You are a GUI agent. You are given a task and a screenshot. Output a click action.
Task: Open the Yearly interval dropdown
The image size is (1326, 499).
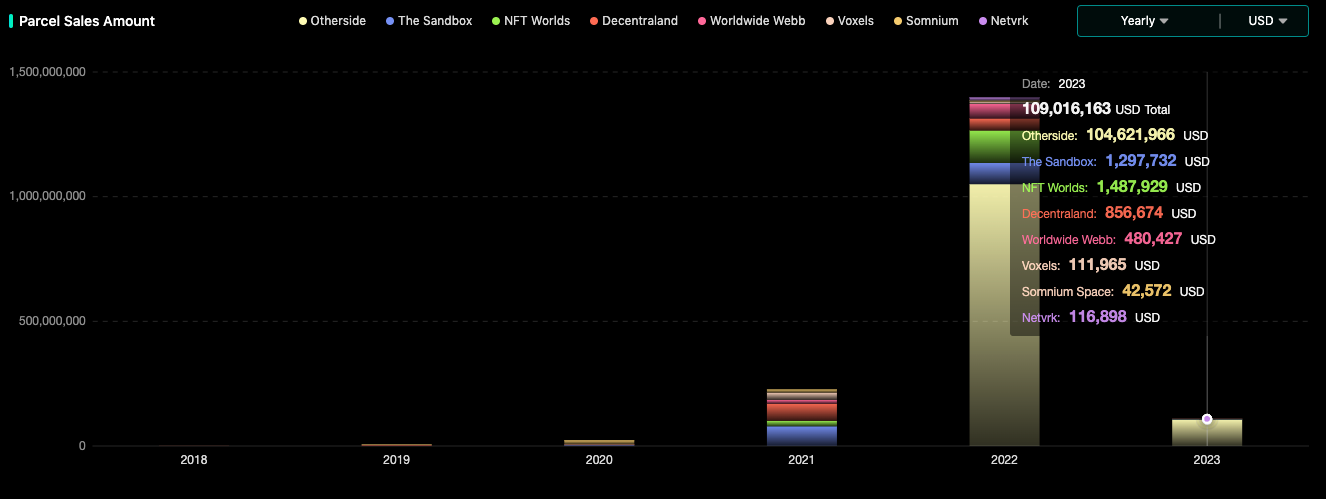point(1144,21)
